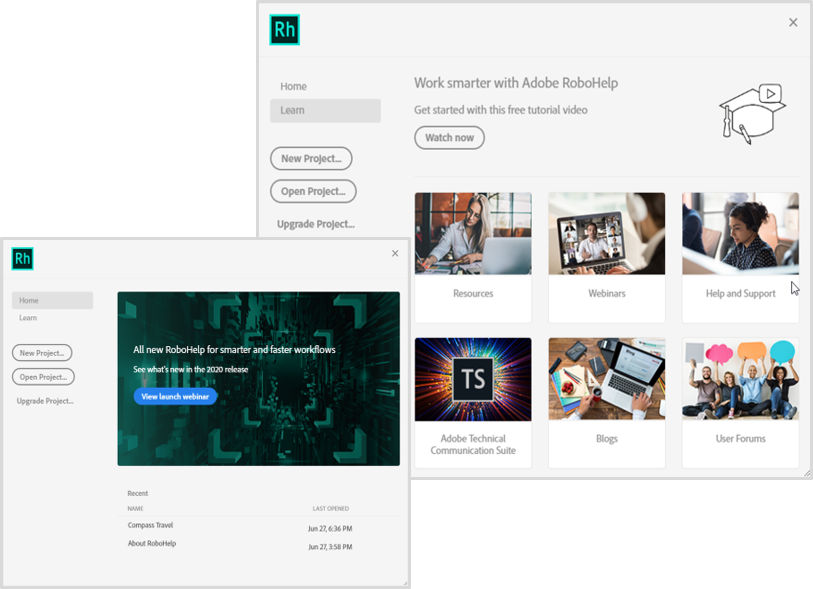
Task: Click 'See what's new in the 2020 release'
Action: 190,370
